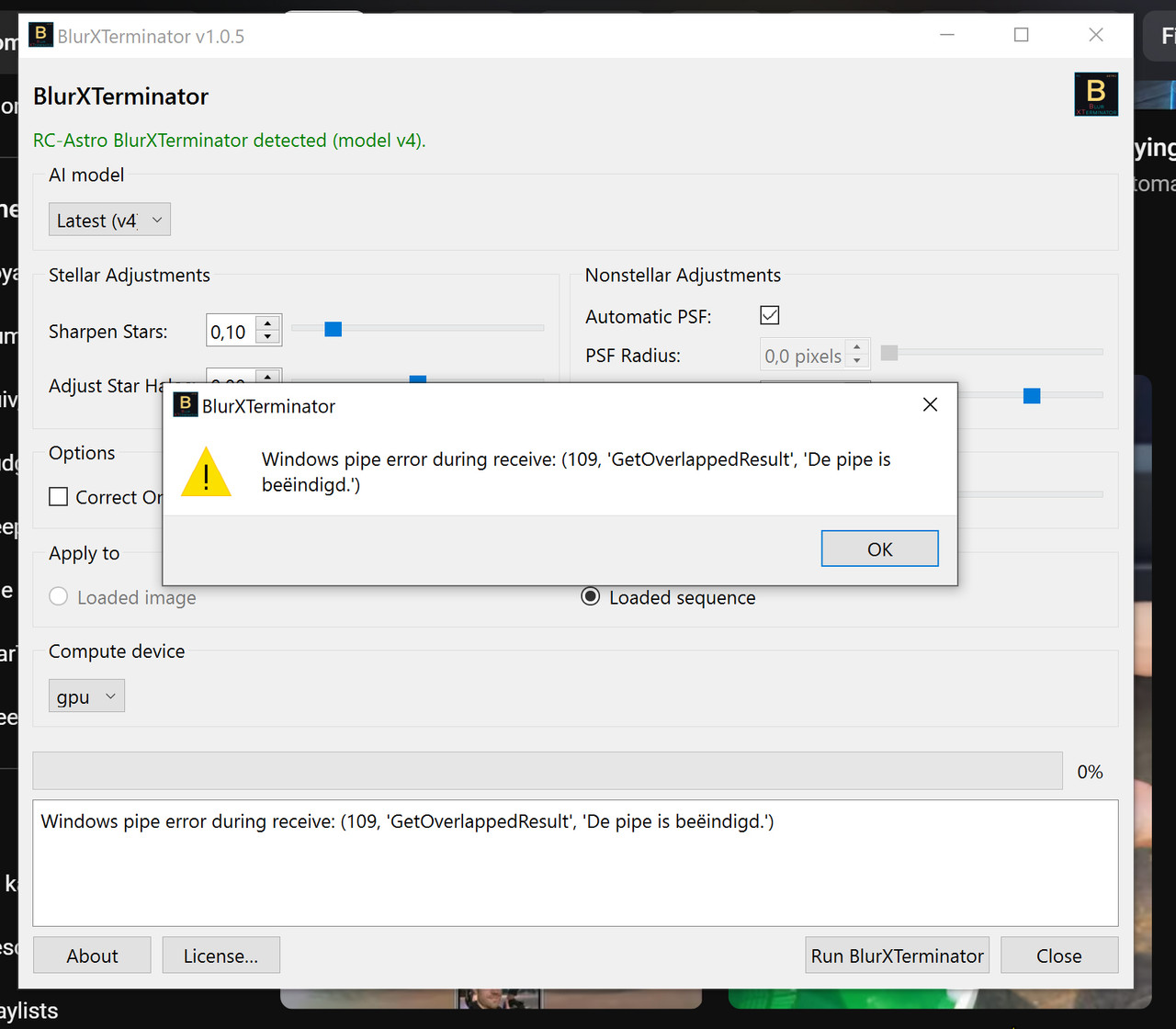Click the error message text in the log box
1176x1029 pixels.
tap(408, 820)
